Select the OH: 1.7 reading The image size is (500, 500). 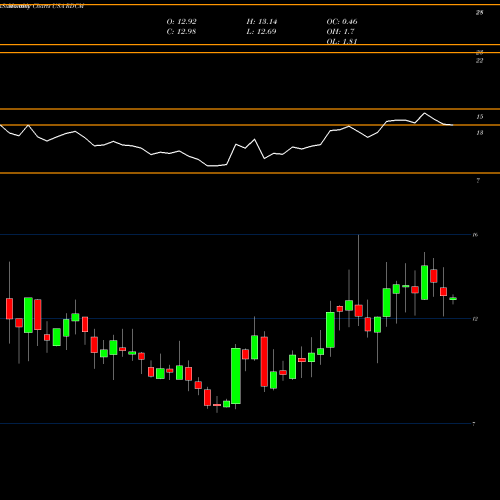(340, 32)
